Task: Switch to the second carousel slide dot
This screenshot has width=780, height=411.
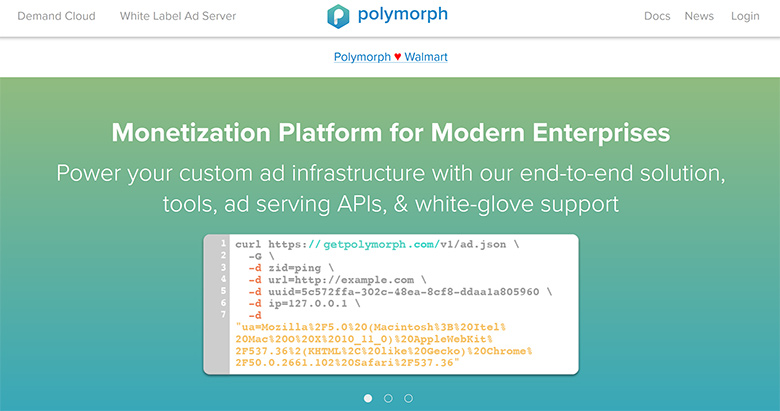Action: [x=388, y=398]
